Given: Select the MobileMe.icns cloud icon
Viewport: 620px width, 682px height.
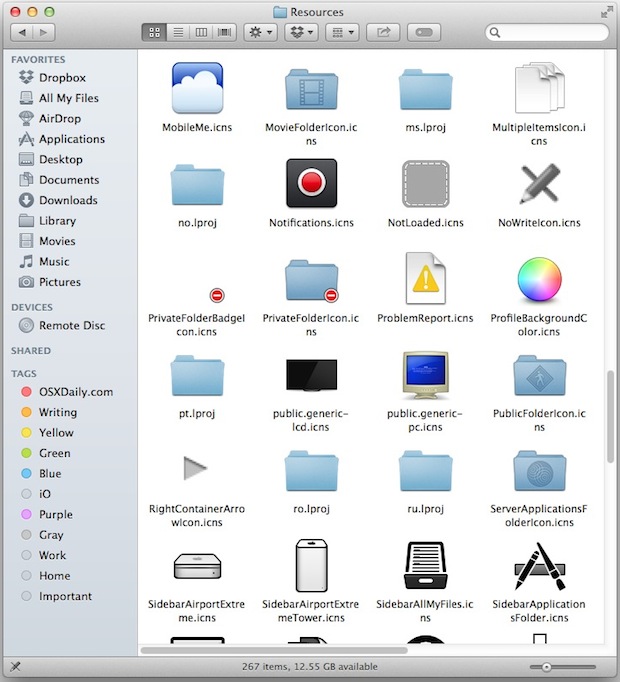Looking at the screenshot, I should (x=197, y=88).
